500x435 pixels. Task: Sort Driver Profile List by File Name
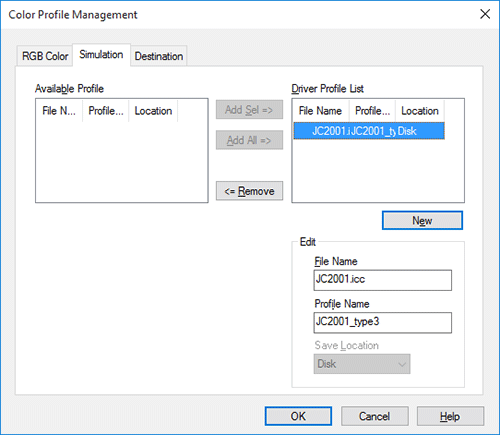pos(321,111)
